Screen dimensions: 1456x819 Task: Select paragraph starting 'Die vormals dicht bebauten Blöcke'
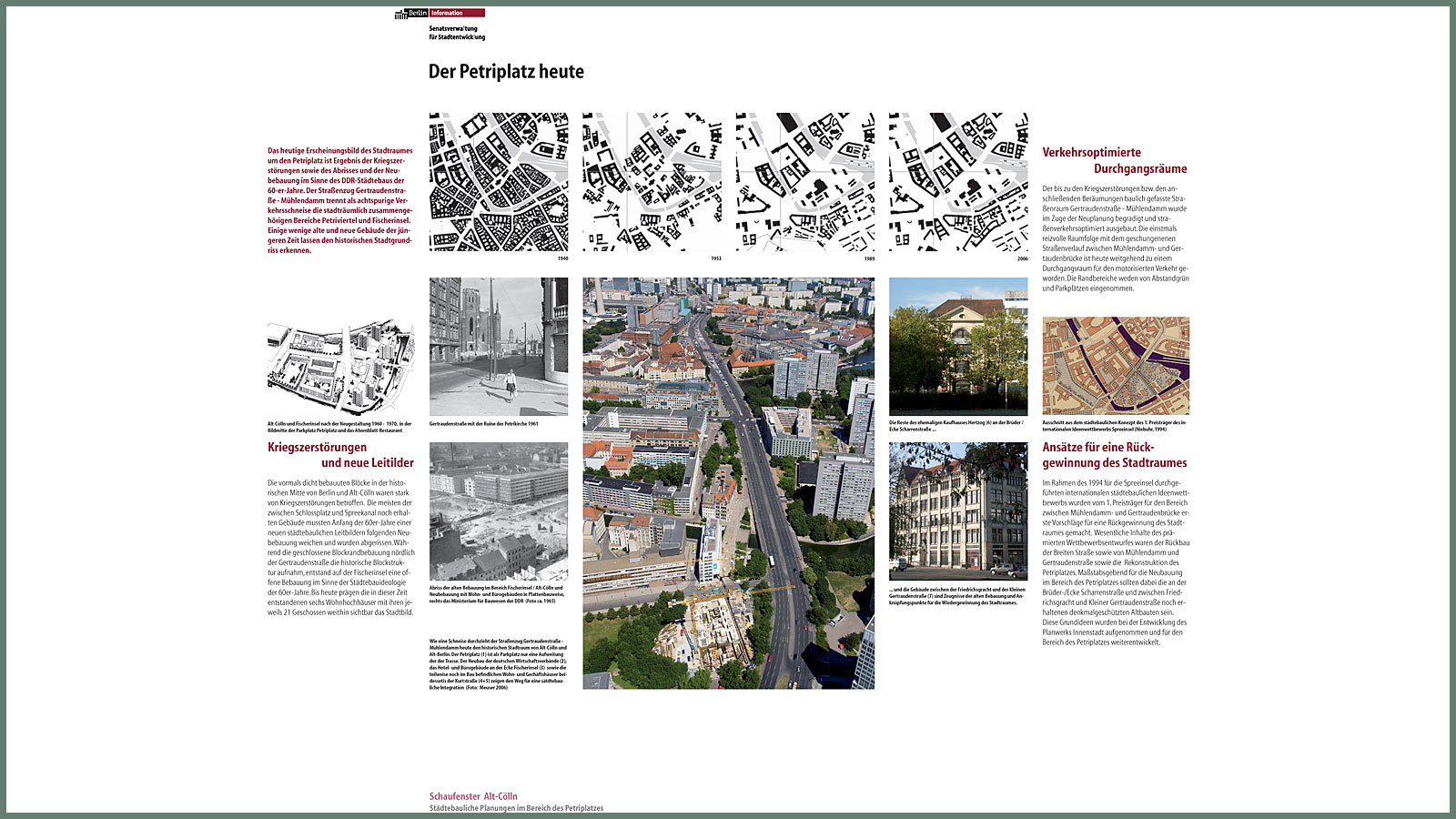pos(340,548)
